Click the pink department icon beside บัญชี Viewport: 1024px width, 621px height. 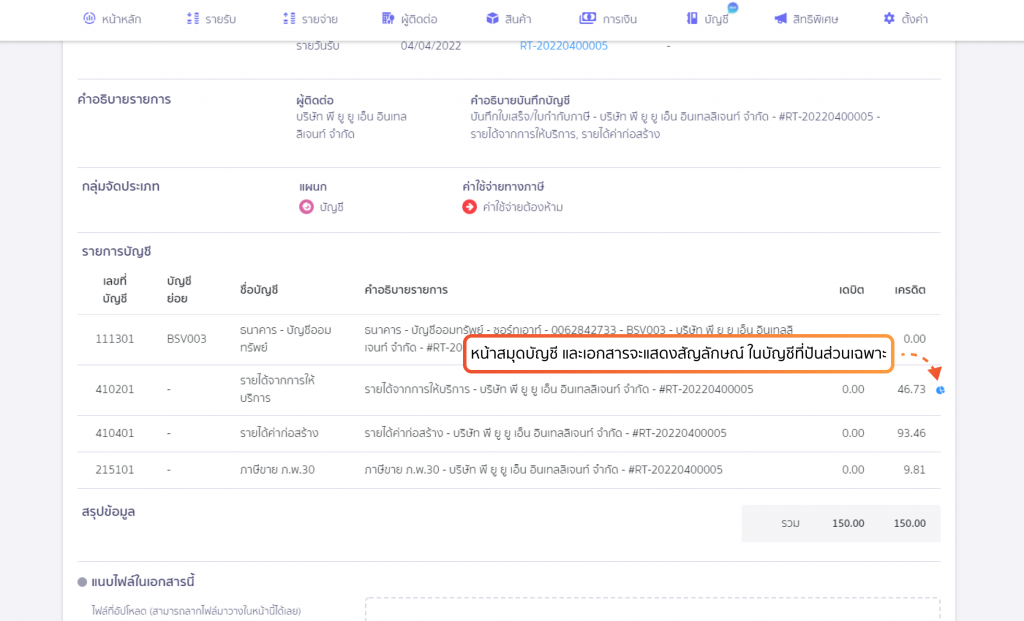pos(306,207)
